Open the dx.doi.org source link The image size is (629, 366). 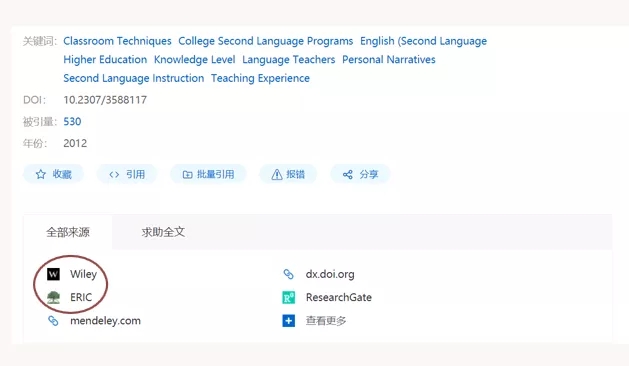coord(330,274)
